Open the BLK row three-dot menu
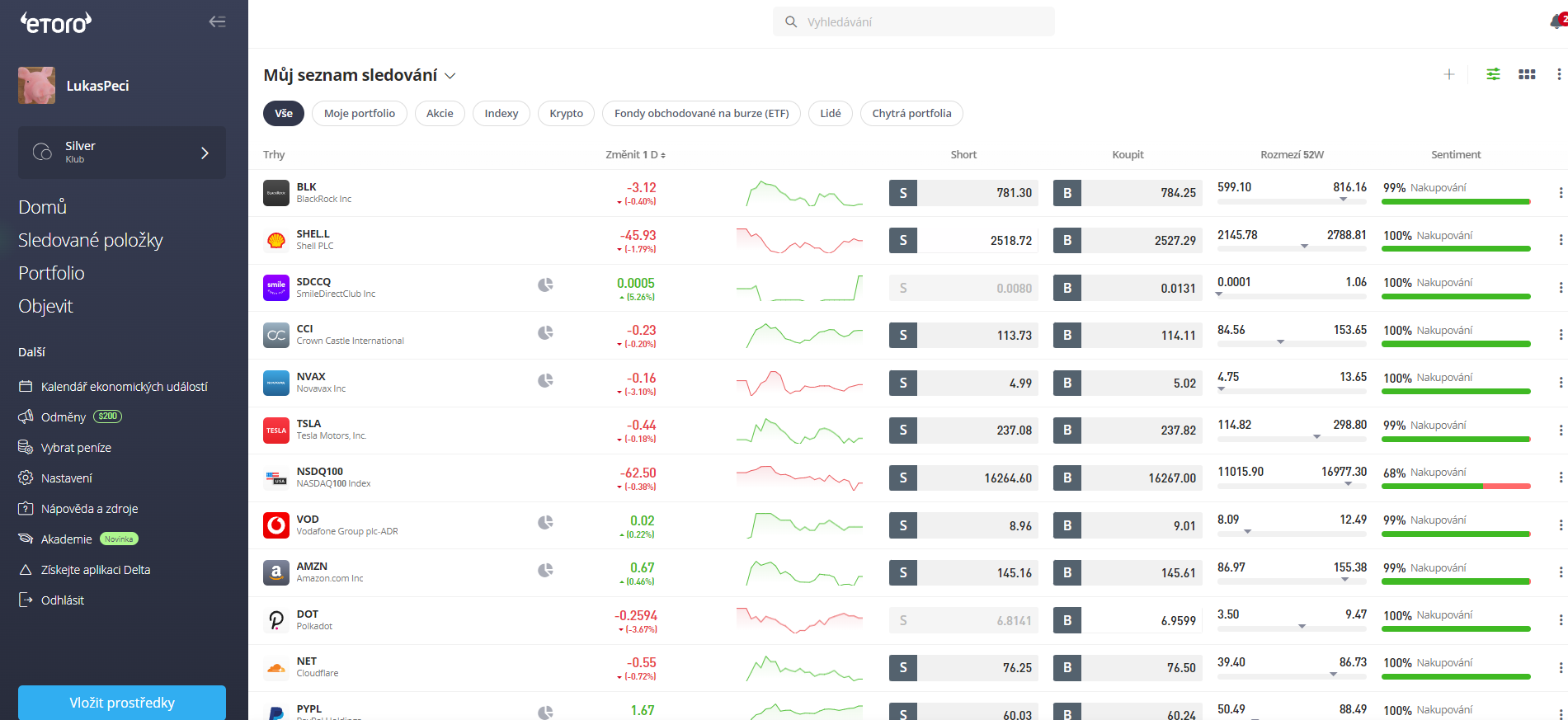The image size is (1568, 720). point(1561,193)
